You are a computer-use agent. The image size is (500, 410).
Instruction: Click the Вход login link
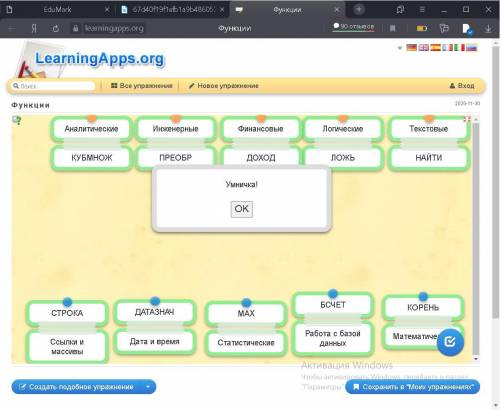click(462, 86)
